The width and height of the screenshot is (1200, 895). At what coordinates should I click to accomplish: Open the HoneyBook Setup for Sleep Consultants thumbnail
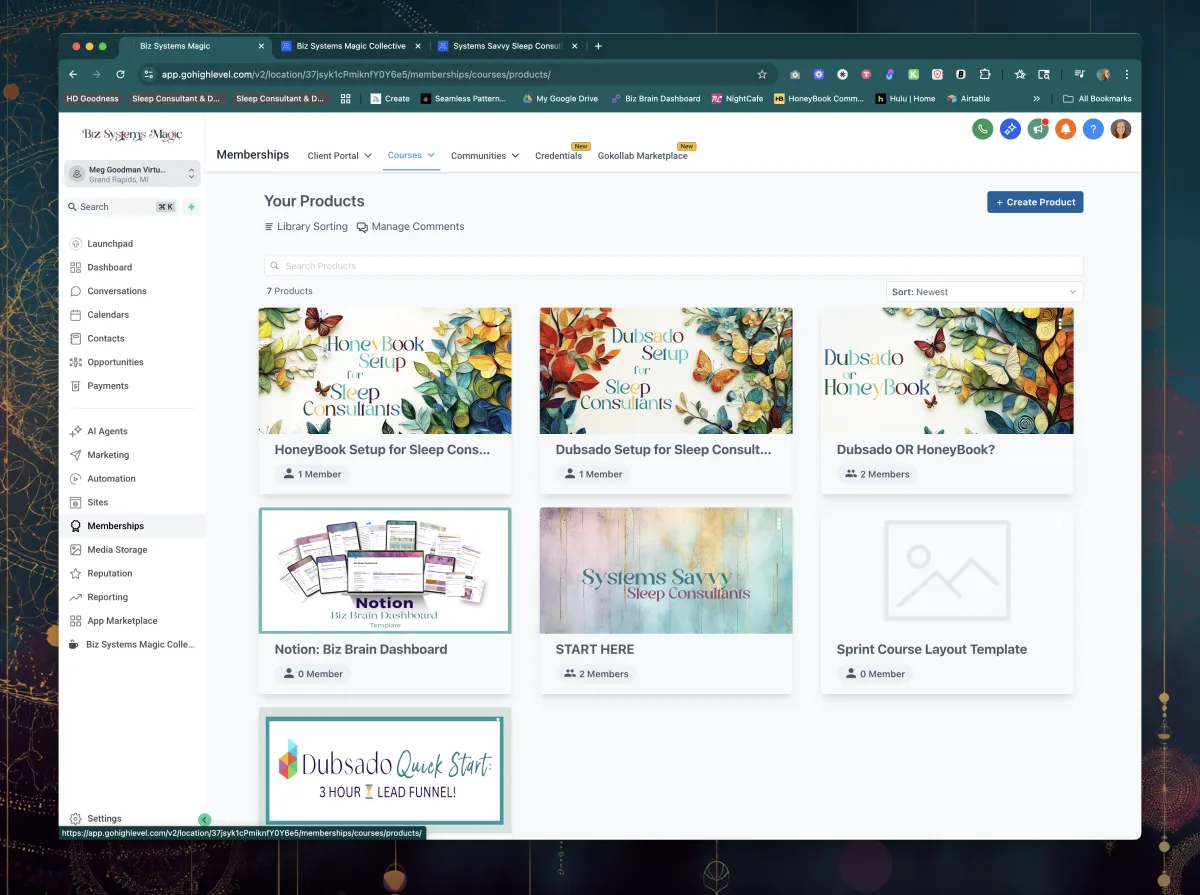click(385, 371)
